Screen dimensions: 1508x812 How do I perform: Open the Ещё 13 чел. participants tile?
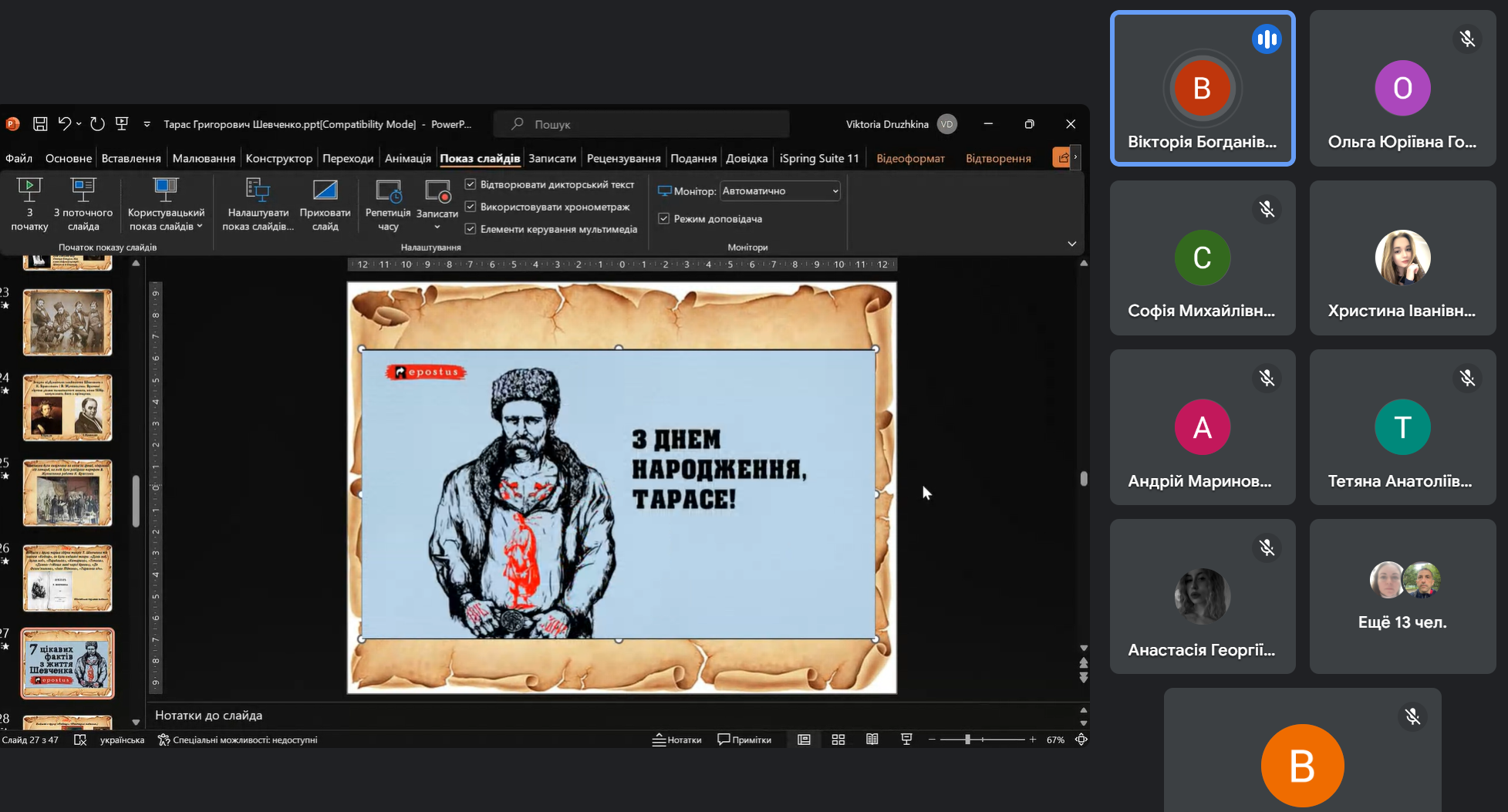coord(1402,596)
